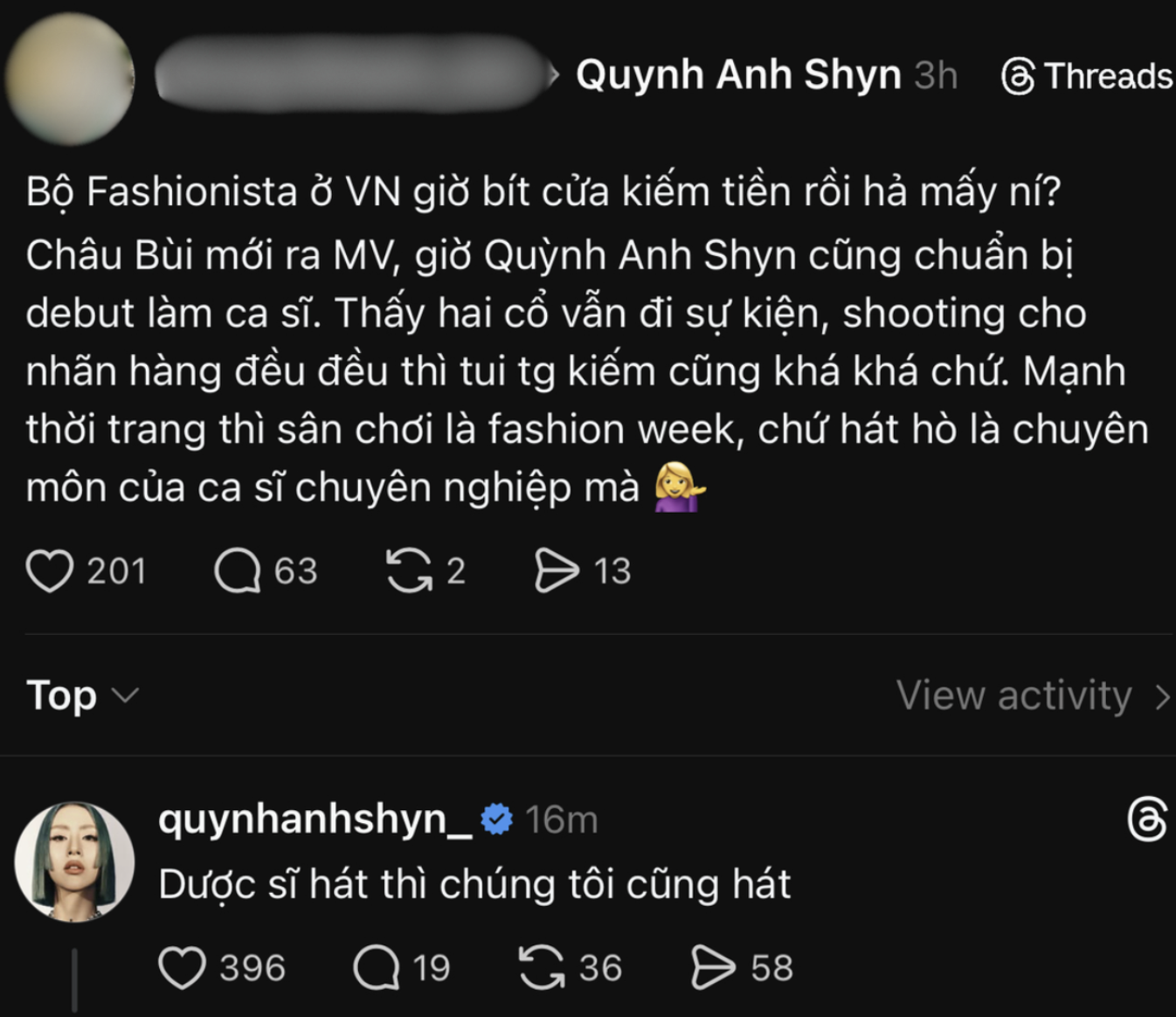
Task: Click the 3h timestamp on the post
Action: point(937,75)
